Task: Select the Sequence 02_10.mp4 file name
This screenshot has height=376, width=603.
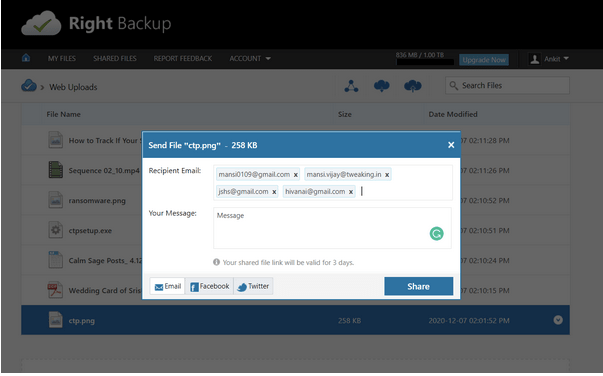Action: pos(104,170)
